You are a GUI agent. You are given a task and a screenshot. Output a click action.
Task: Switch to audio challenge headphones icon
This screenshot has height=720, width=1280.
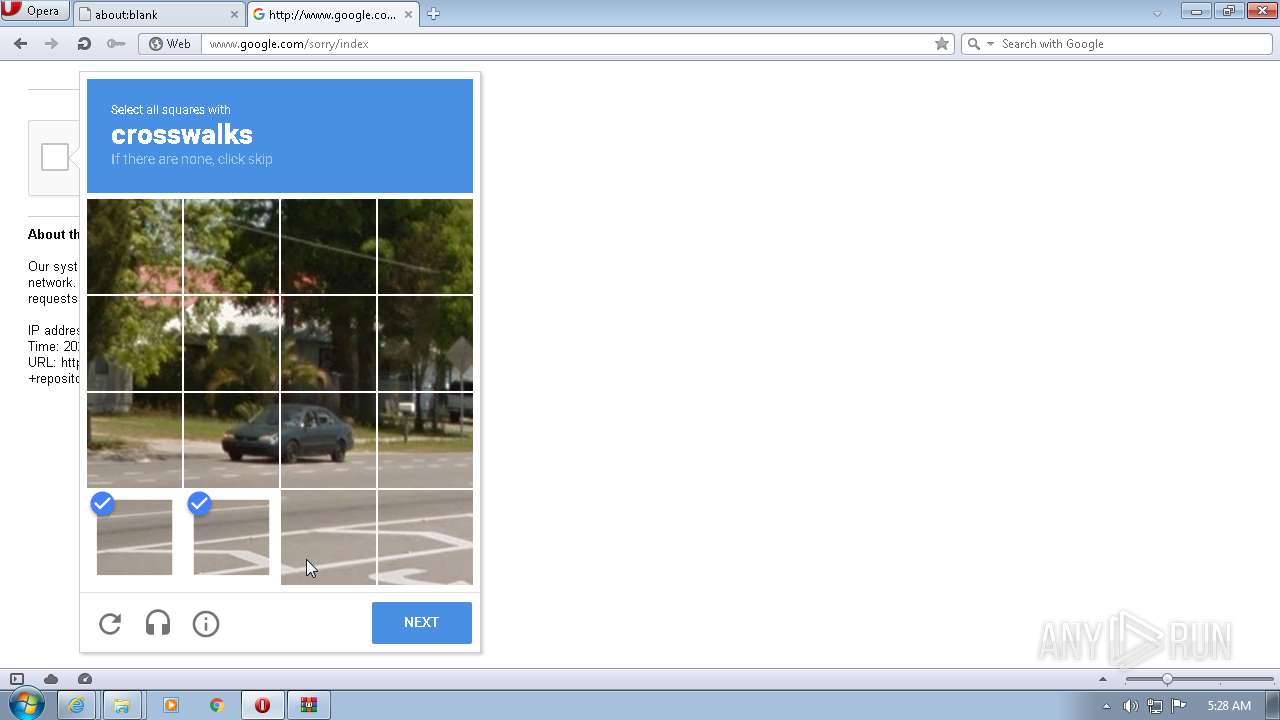158,624
